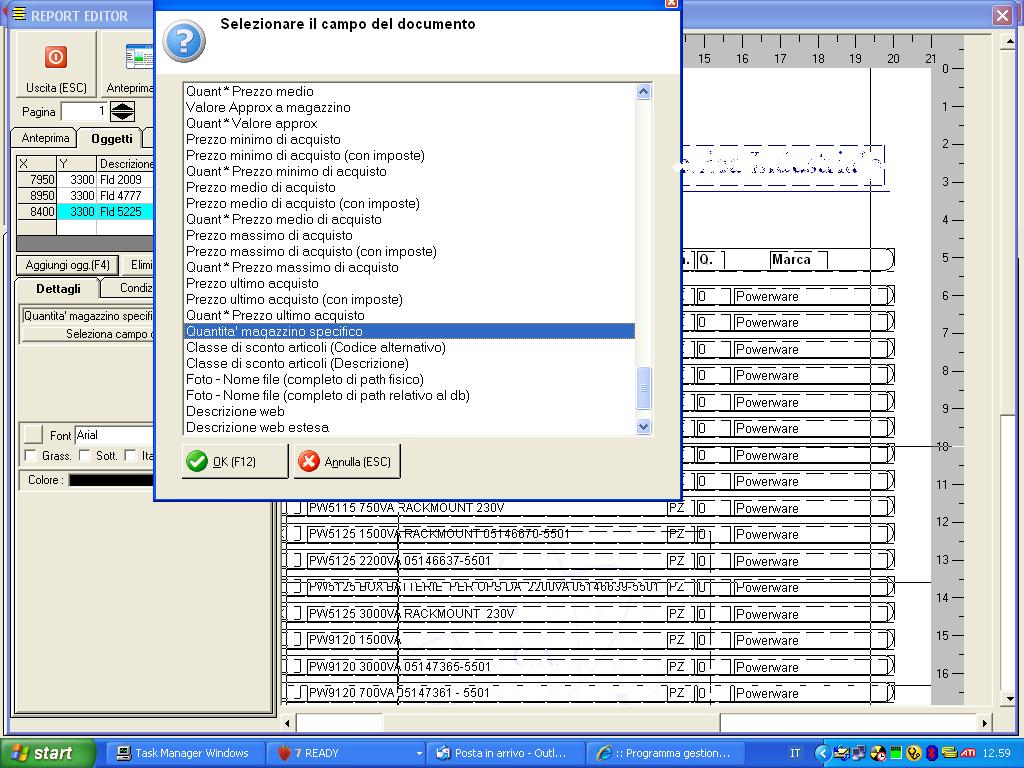
Task: Switch to 7 READY taskbar item
Action: [x=345, y=753]
